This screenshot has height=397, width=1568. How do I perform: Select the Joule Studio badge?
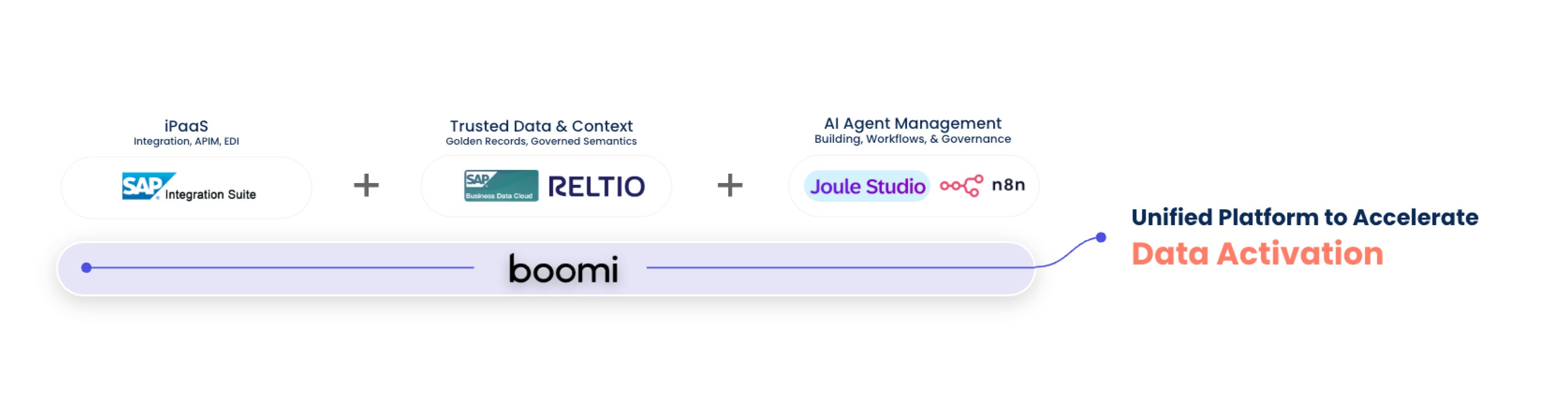(867, 186)
